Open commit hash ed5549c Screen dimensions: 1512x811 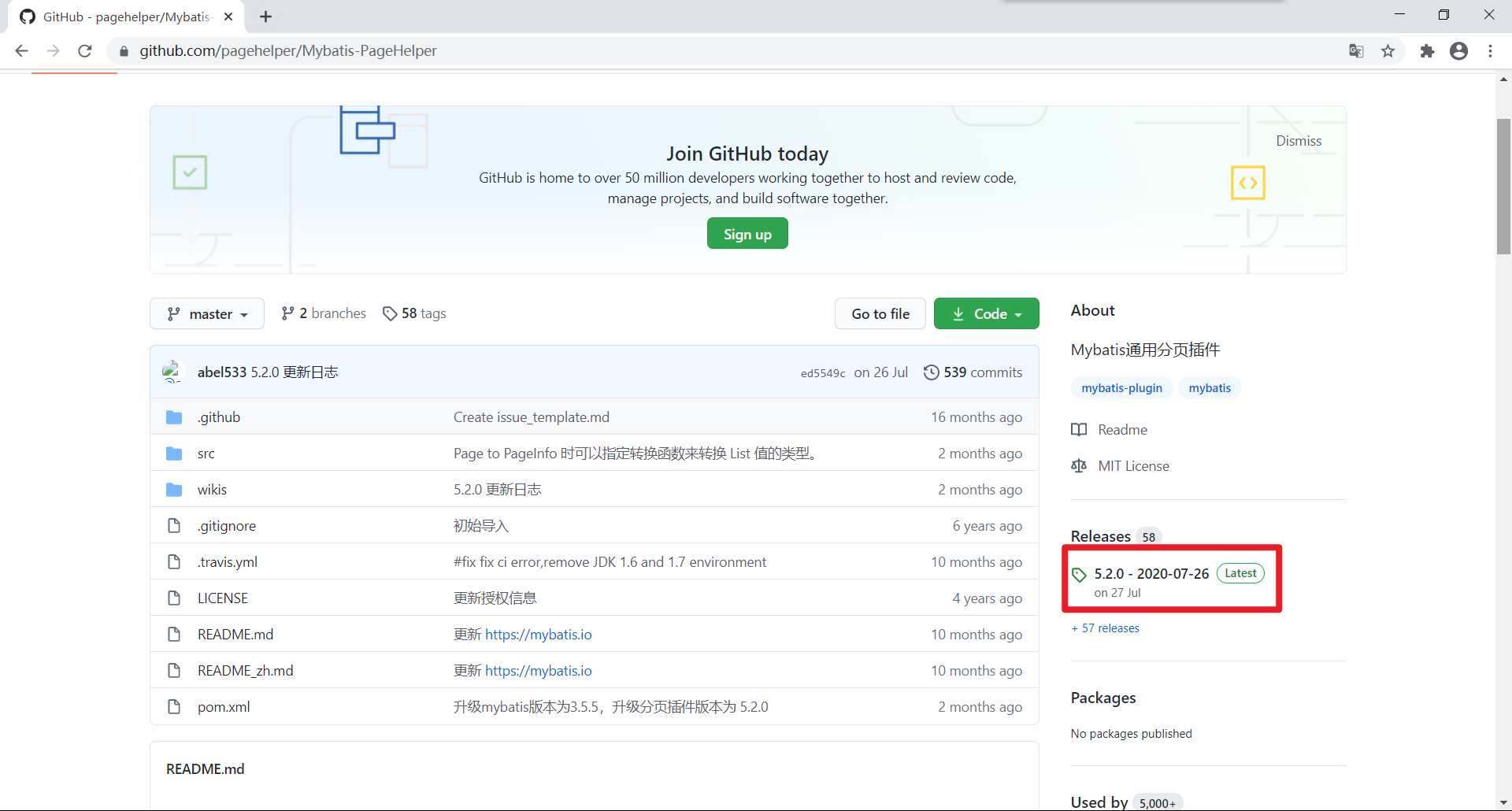point(823,373)
